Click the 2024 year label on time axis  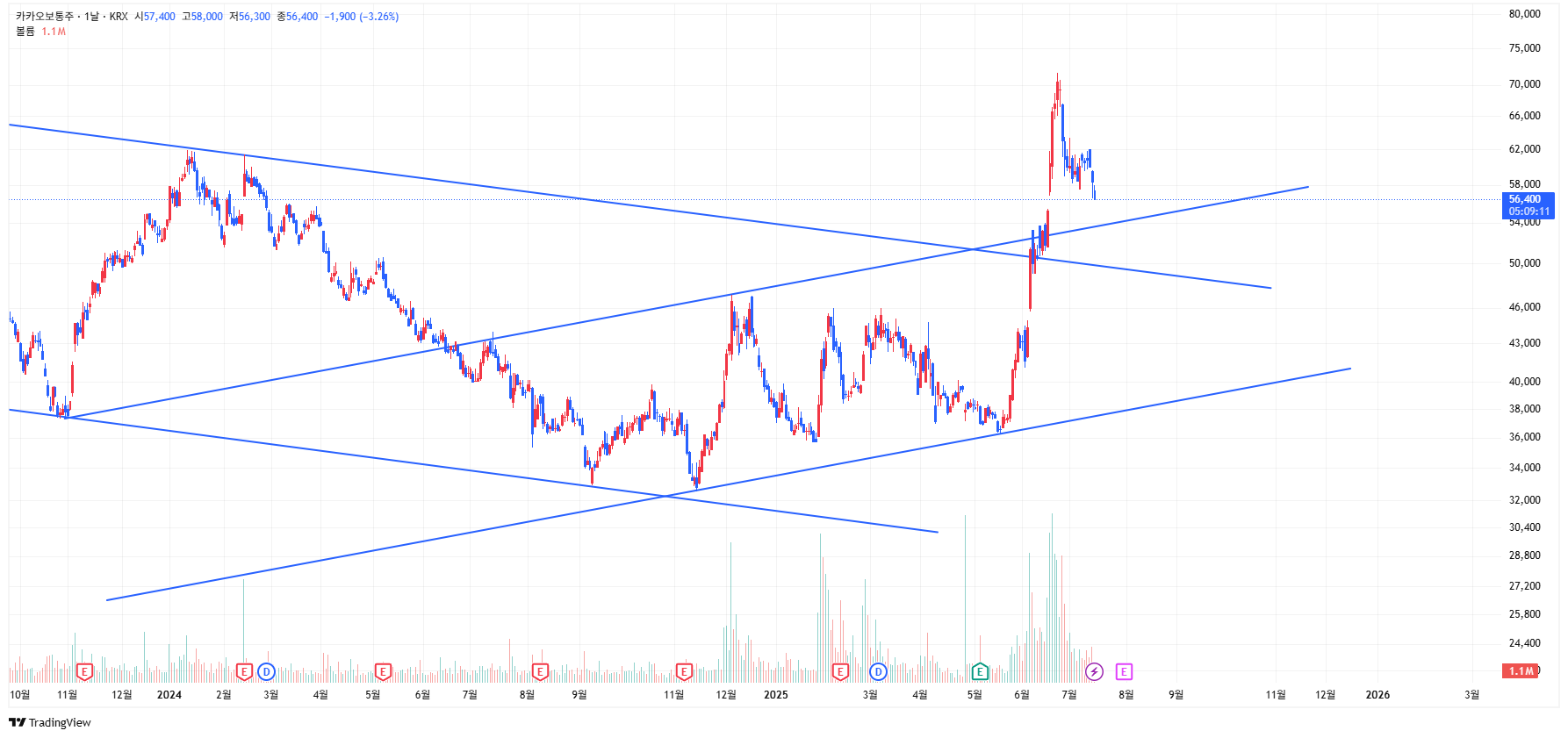click(x=169, y=695)
